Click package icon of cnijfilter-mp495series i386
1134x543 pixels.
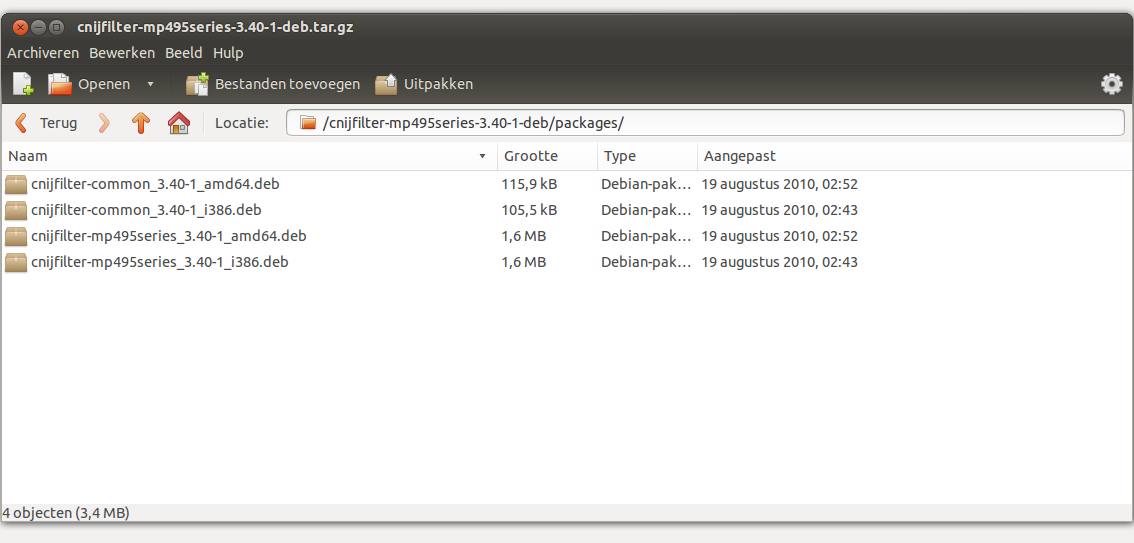coord(15,262)
